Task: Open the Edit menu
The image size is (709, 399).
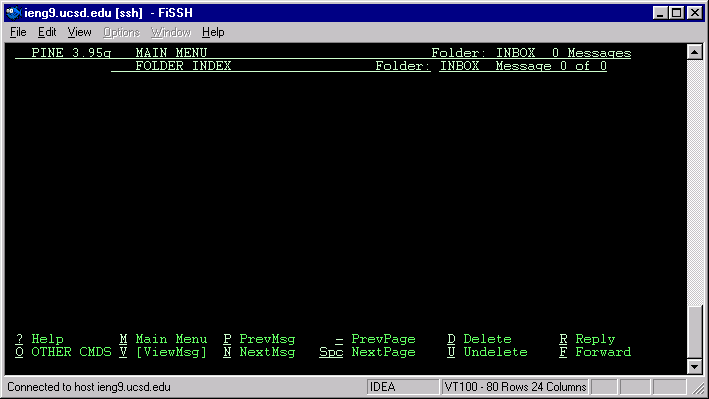Action: 47,32
